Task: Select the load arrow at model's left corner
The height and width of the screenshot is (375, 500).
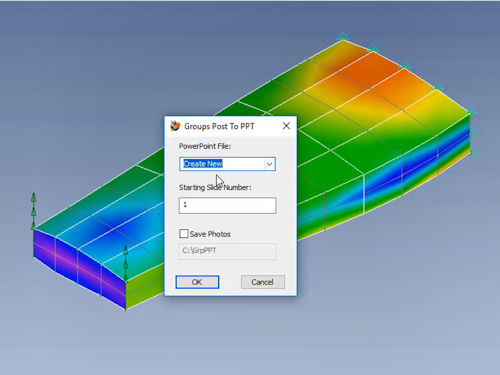Action: 33,211
